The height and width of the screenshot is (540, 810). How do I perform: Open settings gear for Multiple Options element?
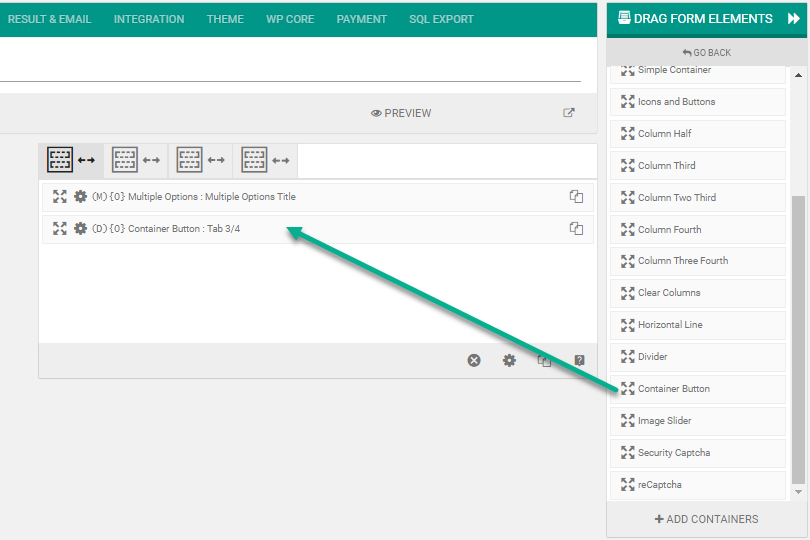click(81, 197)
